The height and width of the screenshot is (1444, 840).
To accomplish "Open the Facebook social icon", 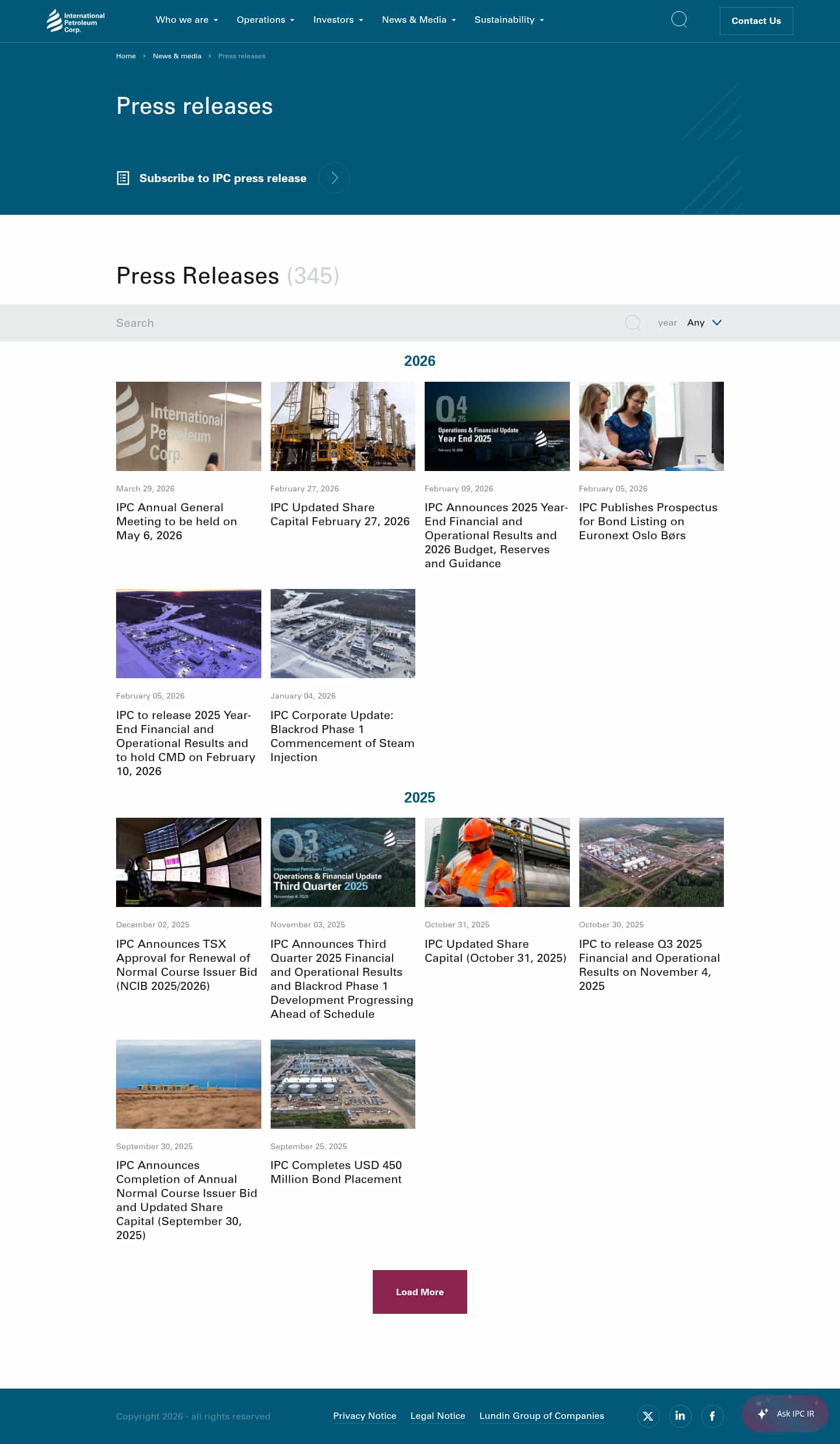I will [712, 1416].
